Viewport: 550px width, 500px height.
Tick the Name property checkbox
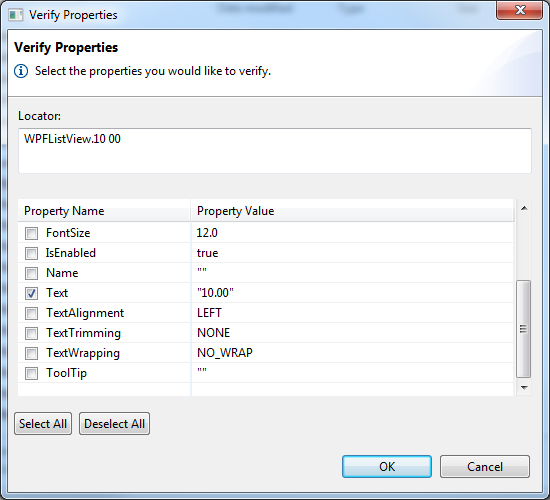point(31,273)
